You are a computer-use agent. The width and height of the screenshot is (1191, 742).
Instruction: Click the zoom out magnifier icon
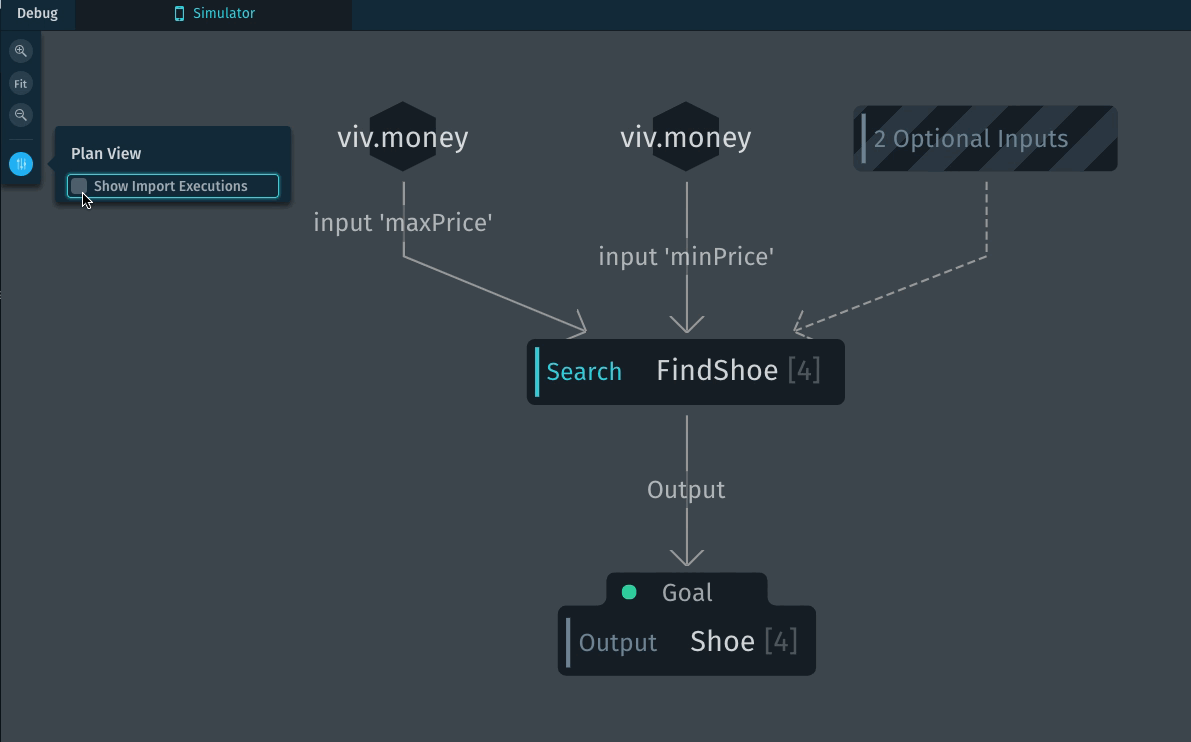21,115
